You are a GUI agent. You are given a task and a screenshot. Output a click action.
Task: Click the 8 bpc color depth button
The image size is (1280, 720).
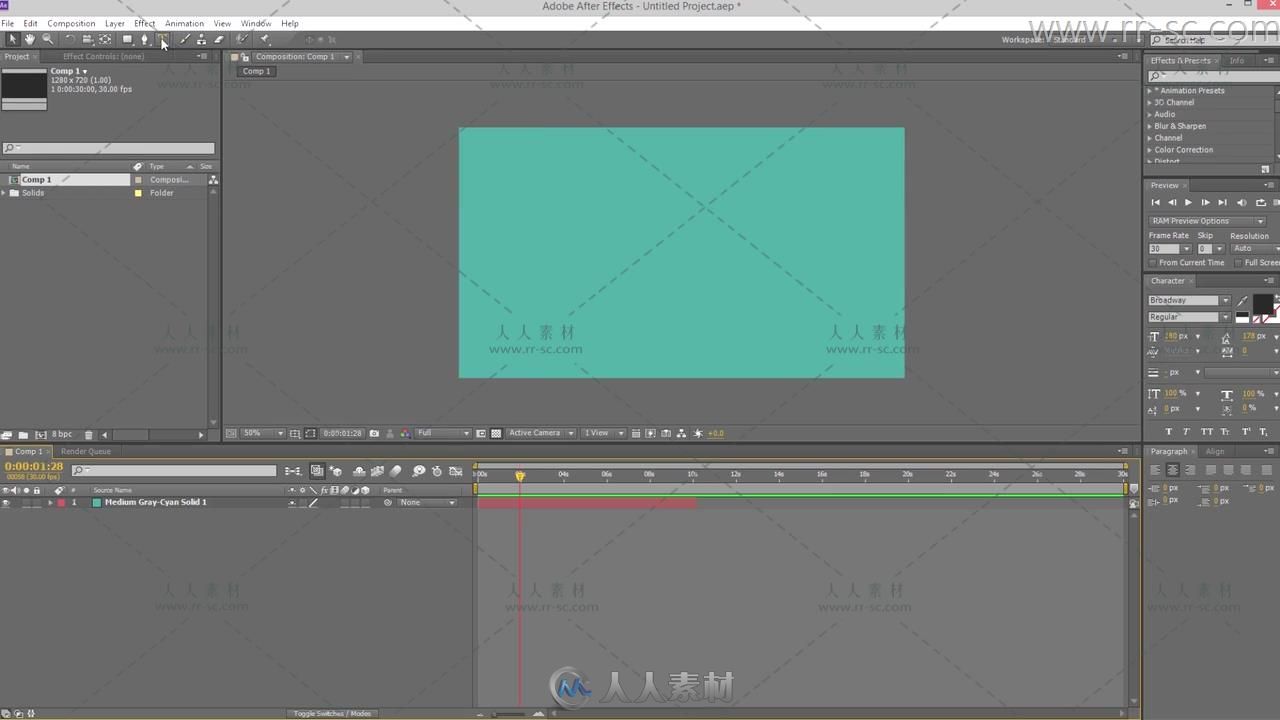(62, 435)
